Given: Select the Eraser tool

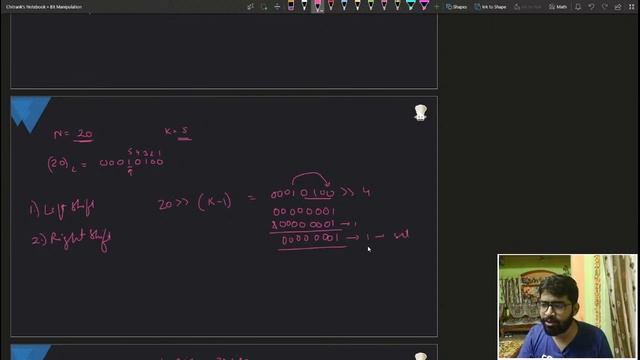Looking at the screenshot, I should pos(291,6).
